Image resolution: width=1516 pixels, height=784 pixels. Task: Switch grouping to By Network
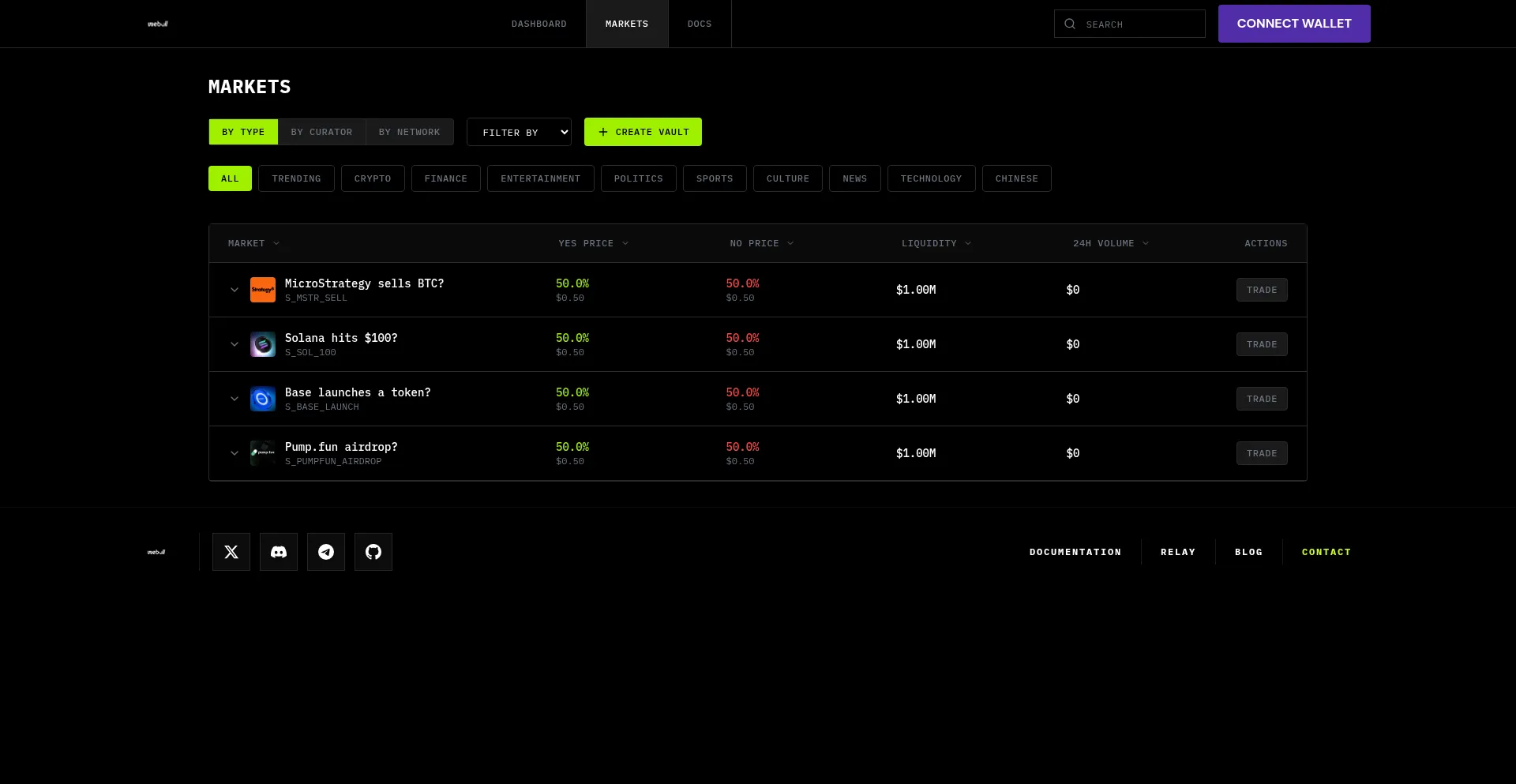click(409, 132)
